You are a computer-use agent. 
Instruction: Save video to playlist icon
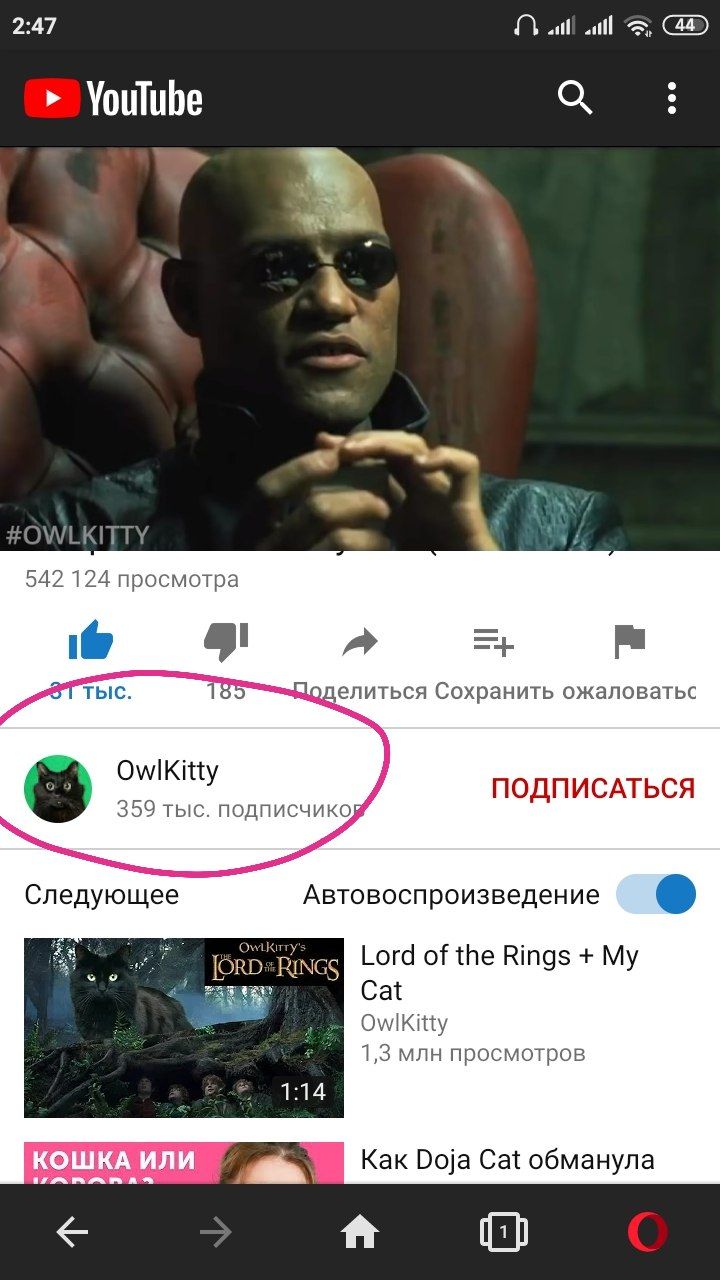(493, 642)
